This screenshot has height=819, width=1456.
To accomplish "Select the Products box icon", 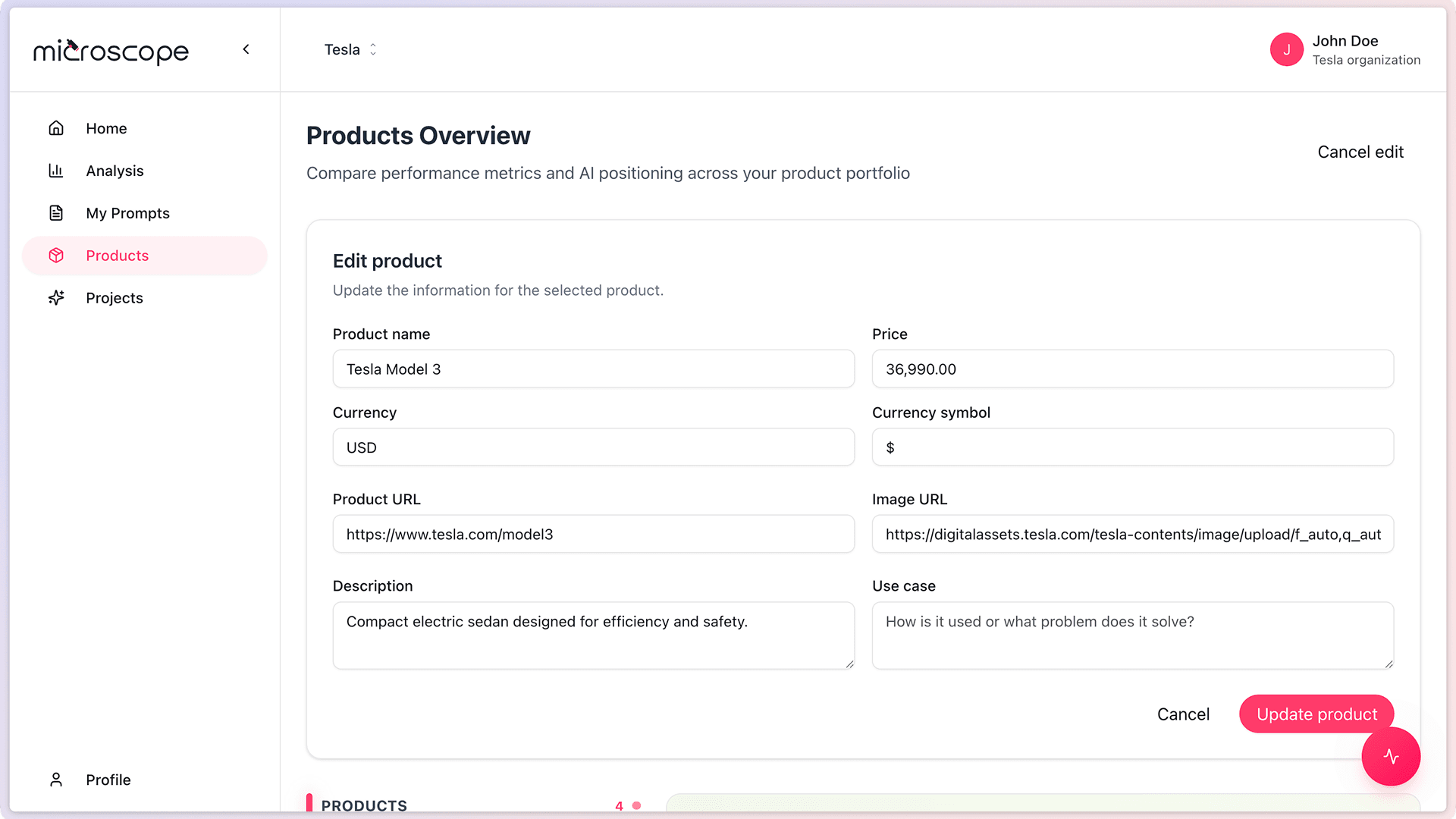I will (x=56, y=256).
